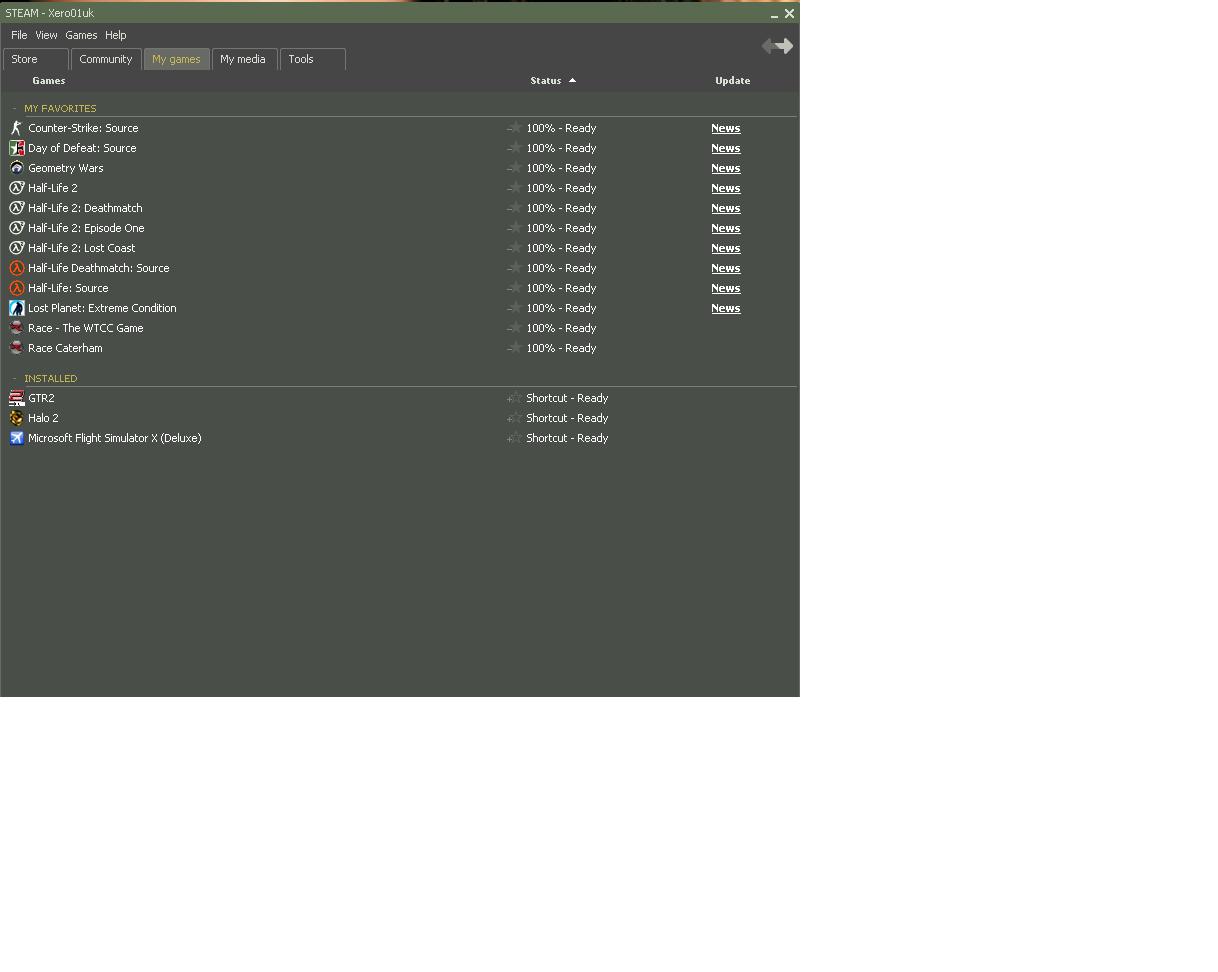Click the Half-Life Deathmatch: Source orange icon
Image resolution: width=1218 pixels, height=972 pixels.
tap(16, 268)
